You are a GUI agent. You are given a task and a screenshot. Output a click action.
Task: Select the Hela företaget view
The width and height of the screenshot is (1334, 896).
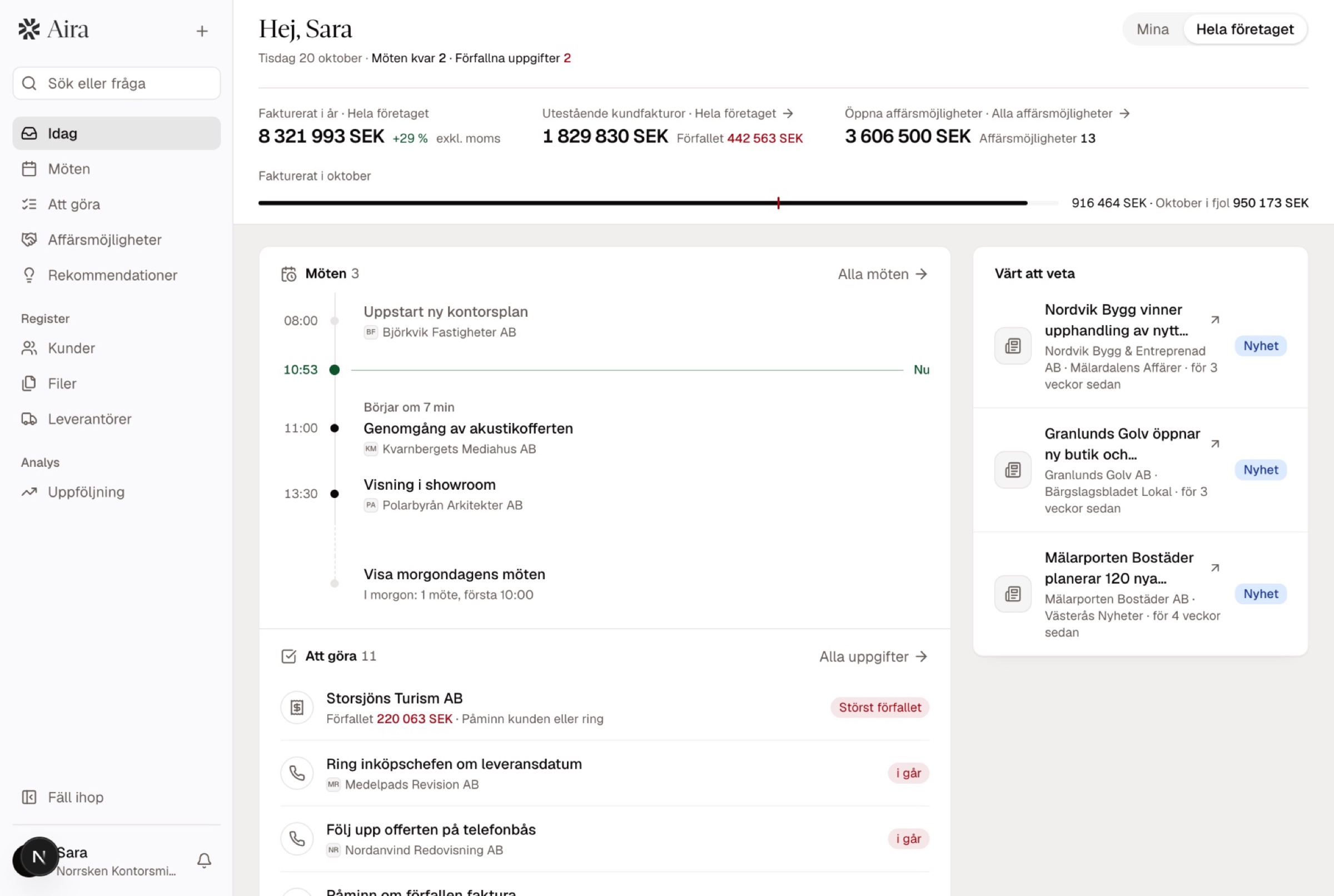(1245, 29)
